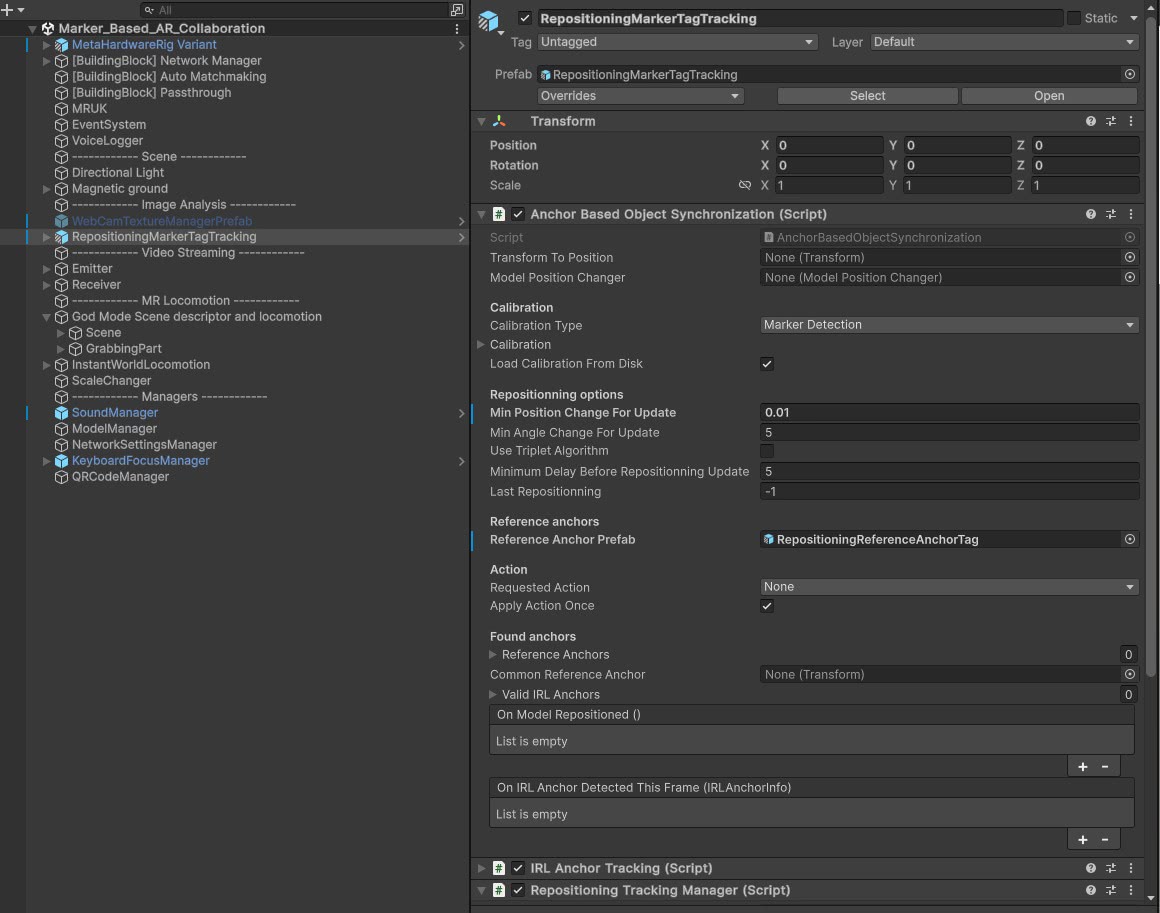Viewport: 1160px width, 913px height.
Task: Open Transform component preset settings icon
Action: (x=1111, y=121)
